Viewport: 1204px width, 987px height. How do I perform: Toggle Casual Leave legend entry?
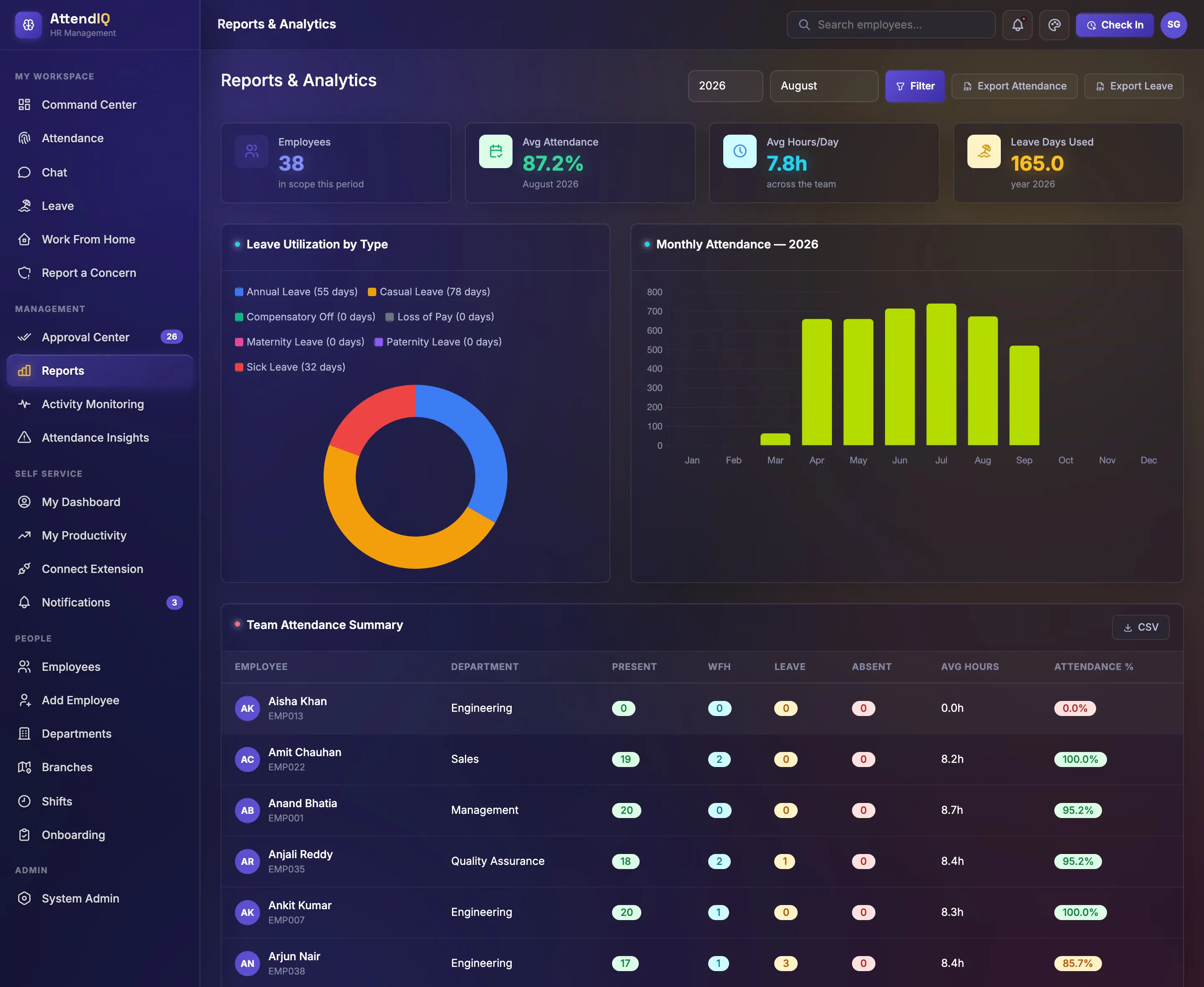429,291
